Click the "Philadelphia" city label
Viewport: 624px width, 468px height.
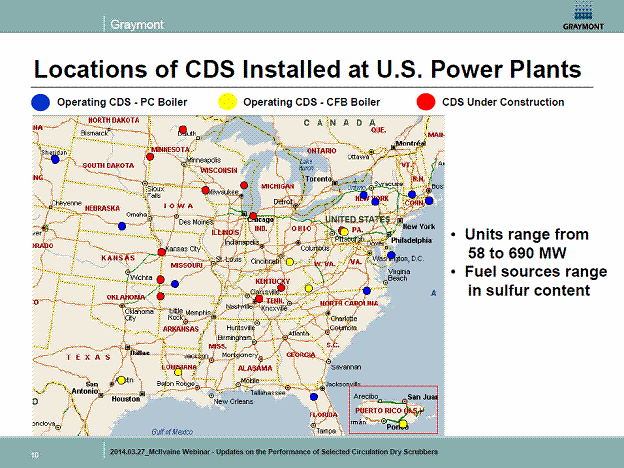411,240
